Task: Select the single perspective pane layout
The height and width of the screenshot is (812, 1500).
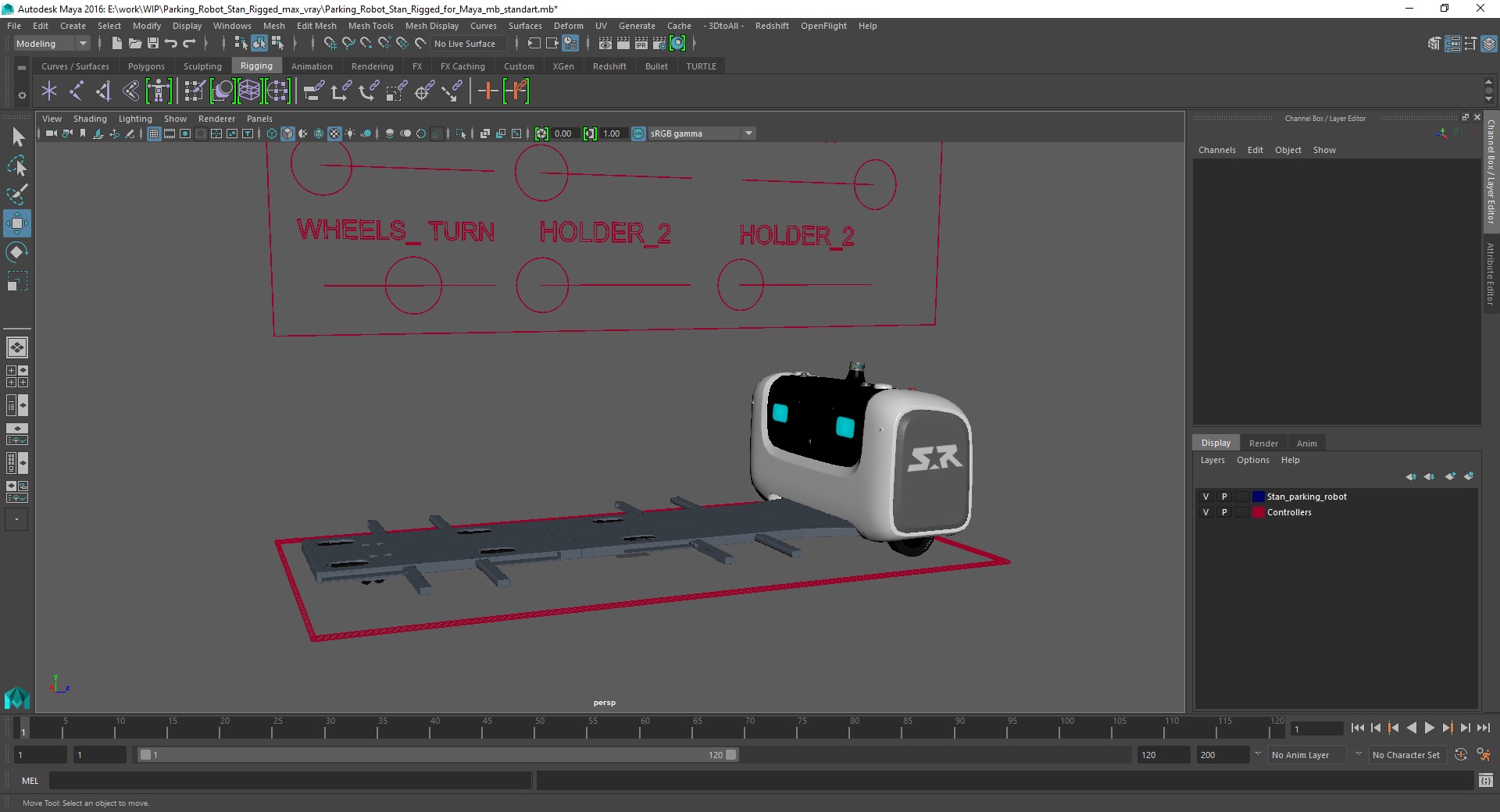Action: pos(16,347)
